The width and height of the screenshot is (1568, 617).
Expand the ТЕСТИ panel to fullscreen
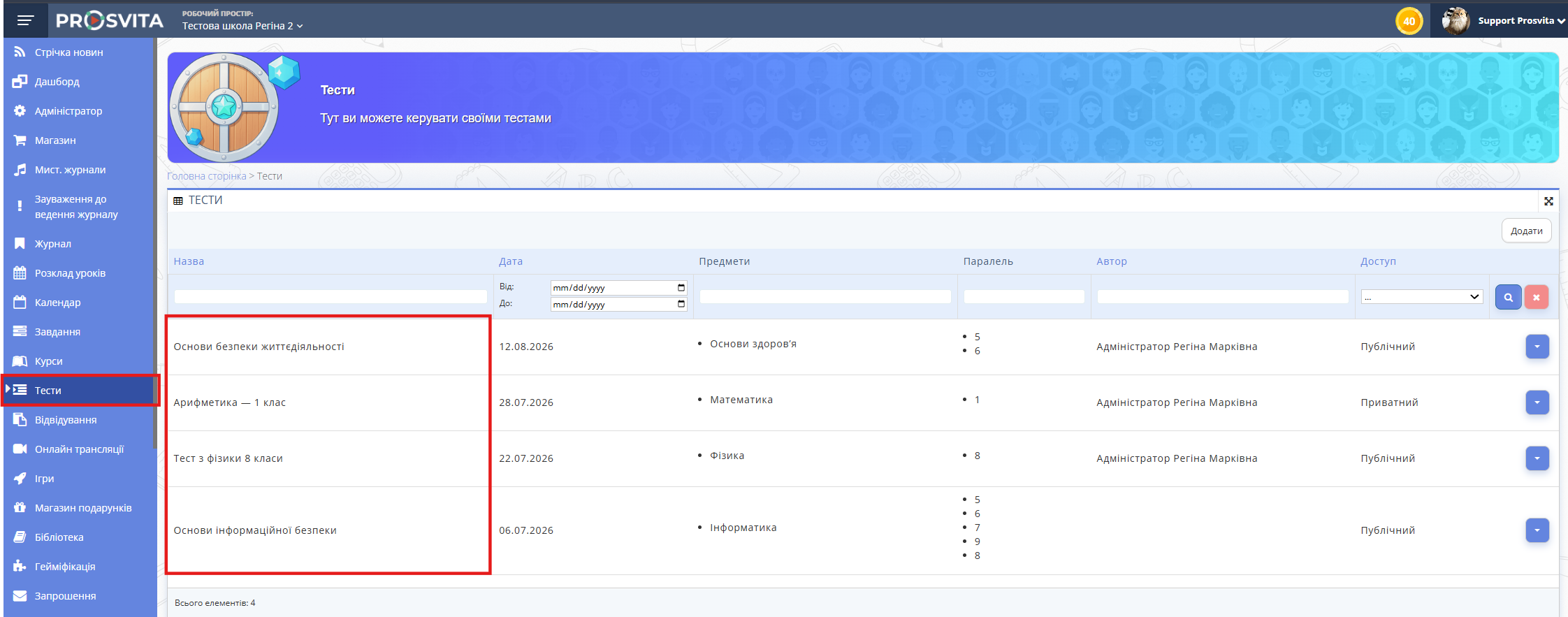coord(1548,201)
